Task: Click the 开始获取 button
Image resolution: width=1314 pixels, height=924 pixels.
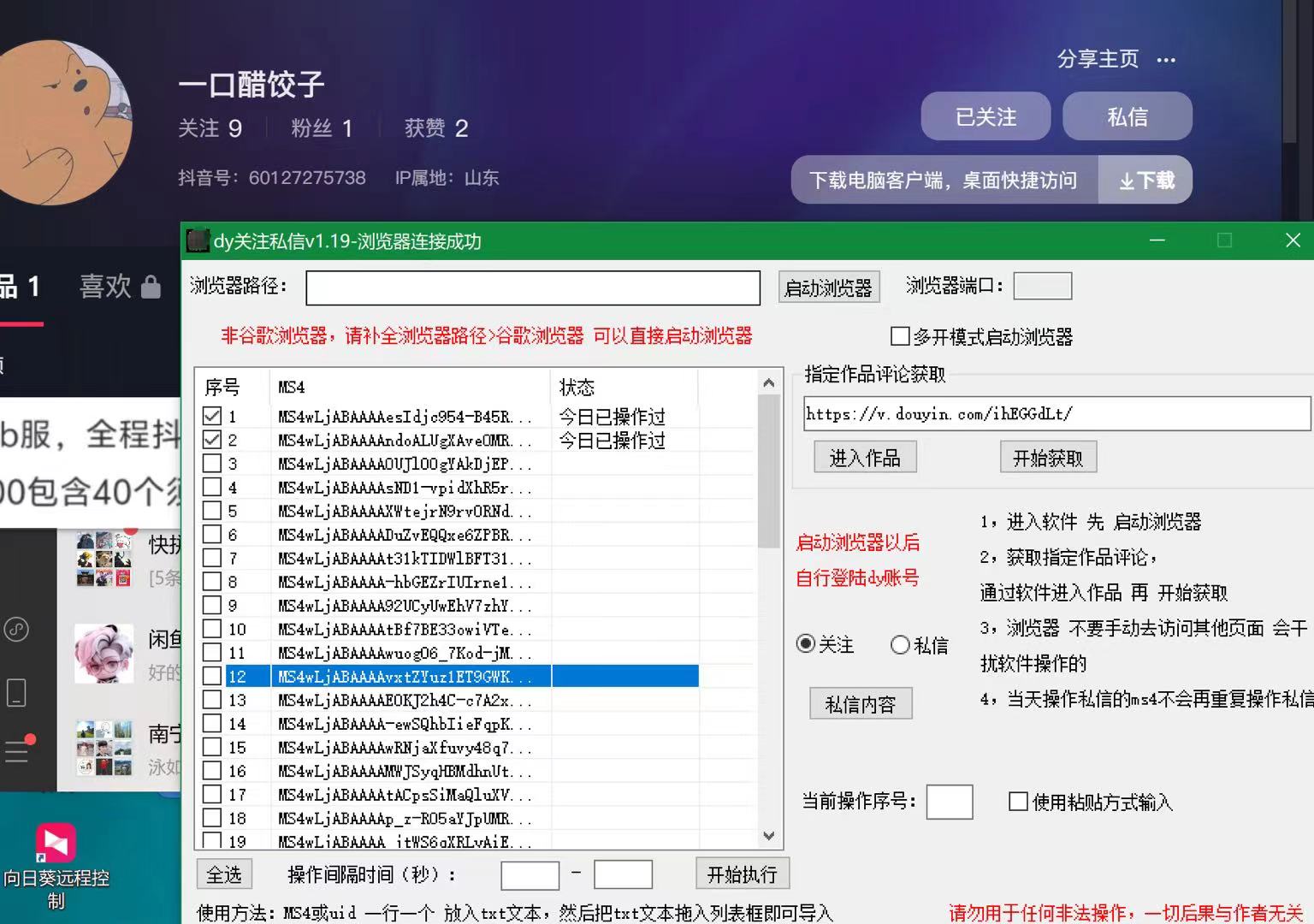Action: click(x=1048, y=458)
